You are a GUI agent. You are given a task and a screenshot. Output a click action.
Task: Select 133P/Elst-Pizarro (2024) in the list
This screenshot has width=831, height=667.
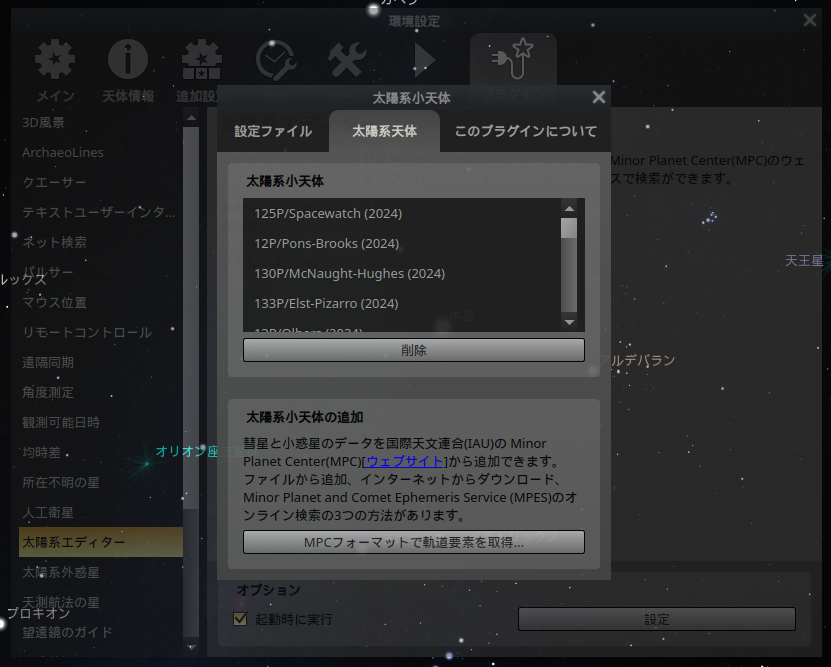coord(402,304)
